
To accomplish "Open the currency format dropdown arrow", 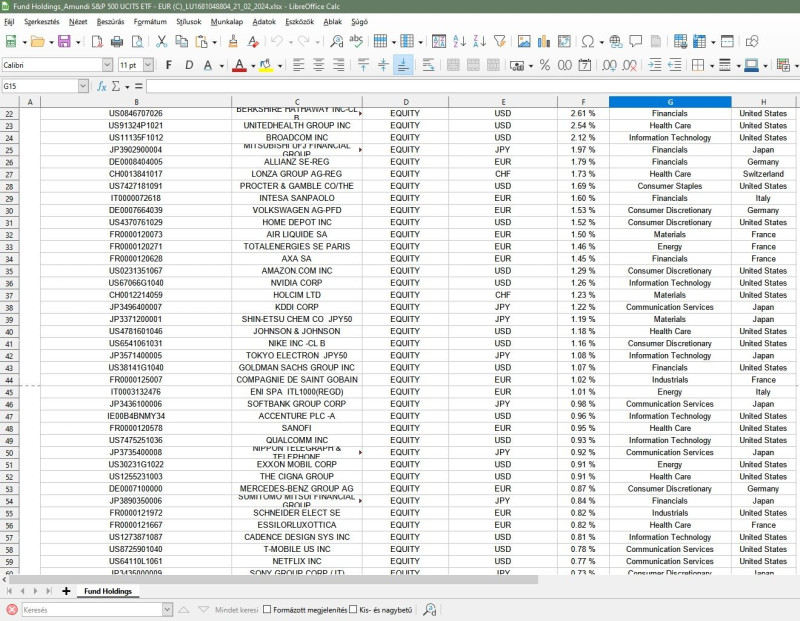I will click(x=531, y=66).
